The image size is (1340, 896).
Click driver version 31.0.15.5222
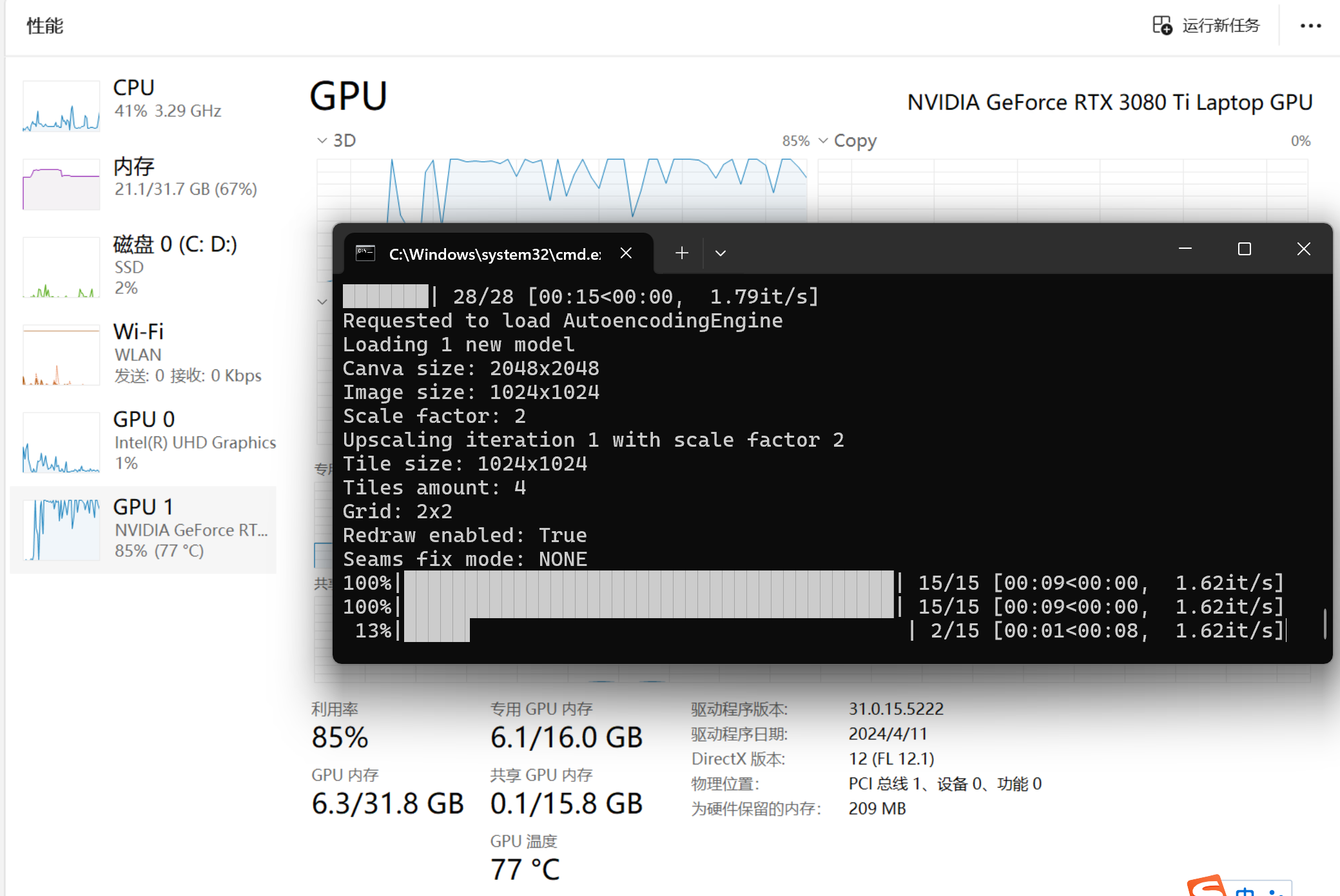pyautogui.click(x=896, y=709)
